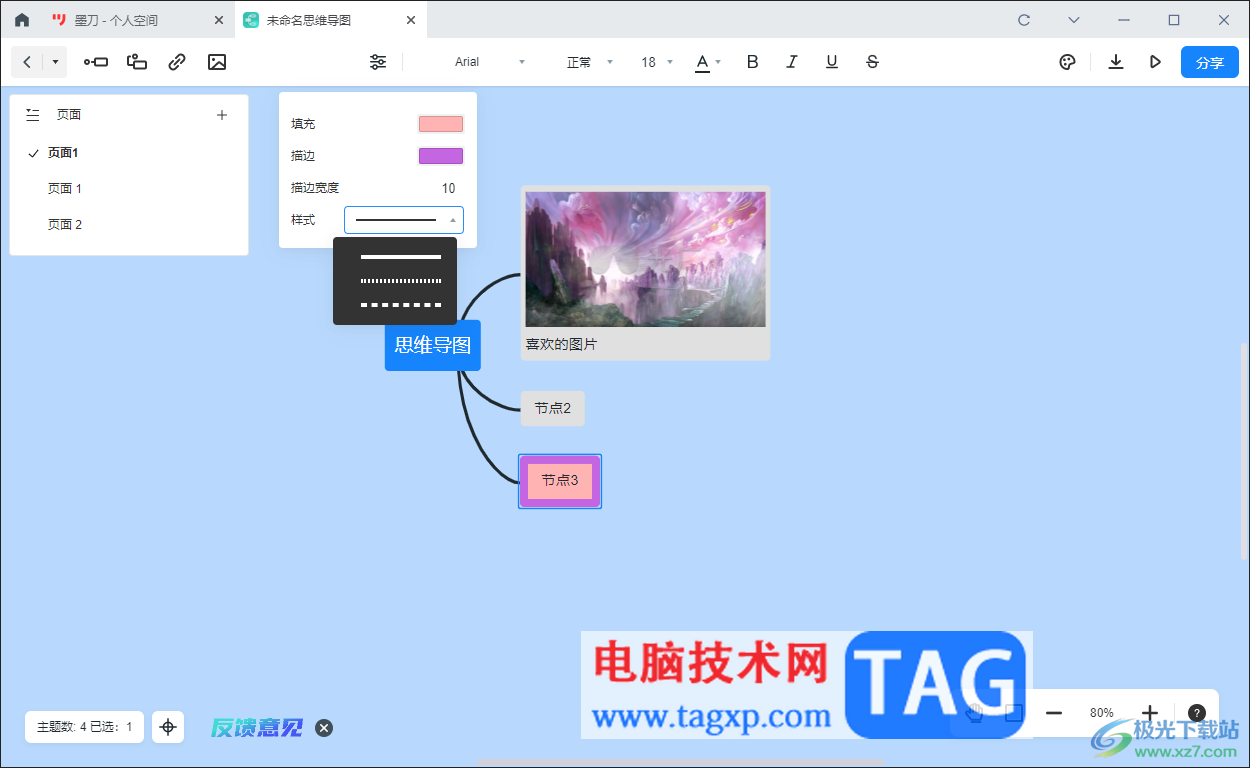The image size is (1250, 768).
Task: Open the node style settings sliders icon
Action: click(x=378, y=62)
